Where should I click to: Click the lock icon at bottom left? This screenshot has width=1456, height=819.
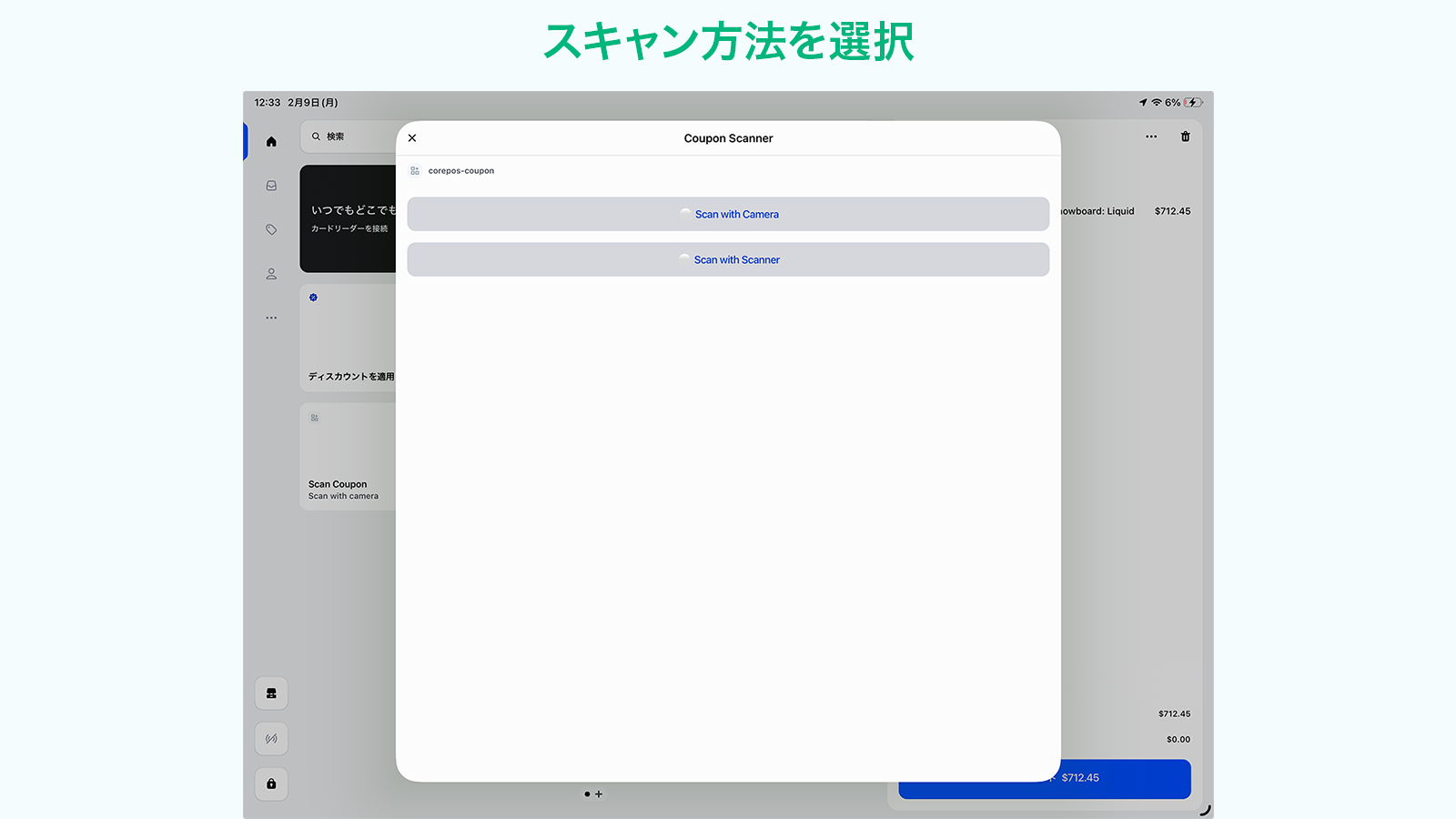[x=270, y=784]
